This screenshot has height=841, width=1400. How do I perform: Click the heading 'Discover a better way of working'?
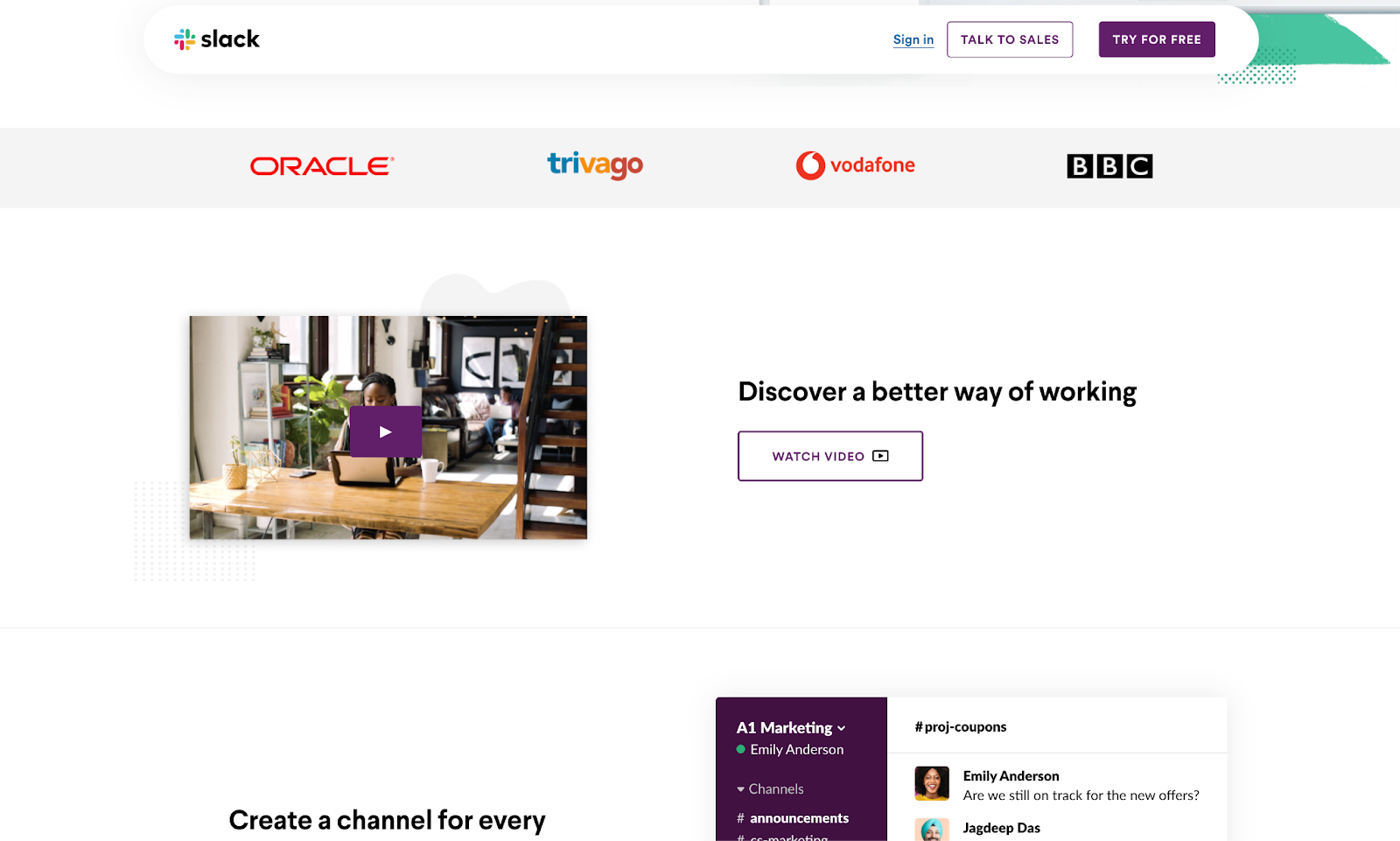[937, 392]
